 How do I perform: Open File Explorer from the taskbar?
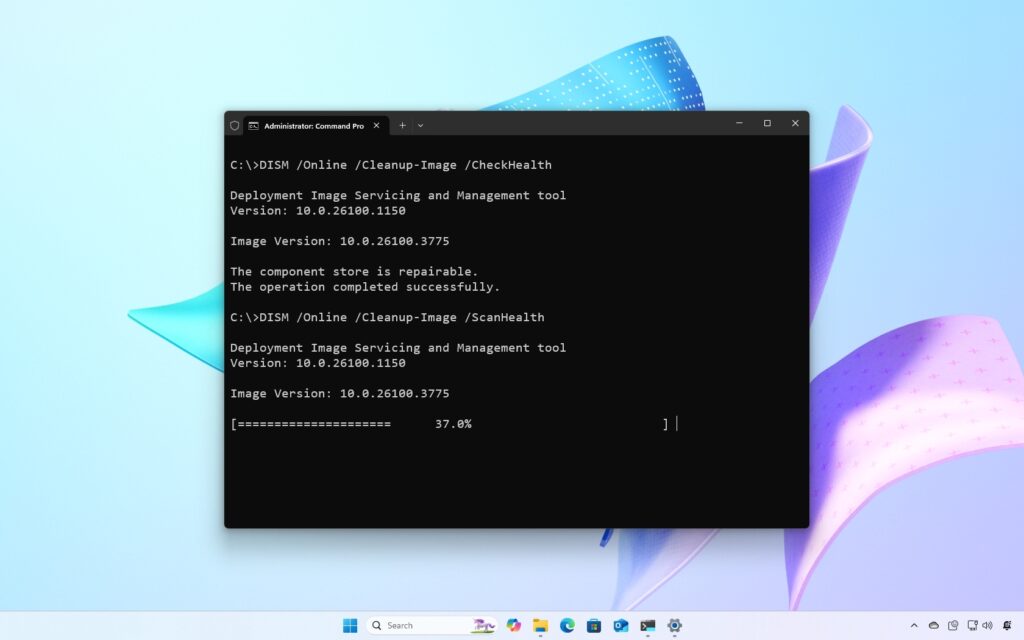coord(541,625)
